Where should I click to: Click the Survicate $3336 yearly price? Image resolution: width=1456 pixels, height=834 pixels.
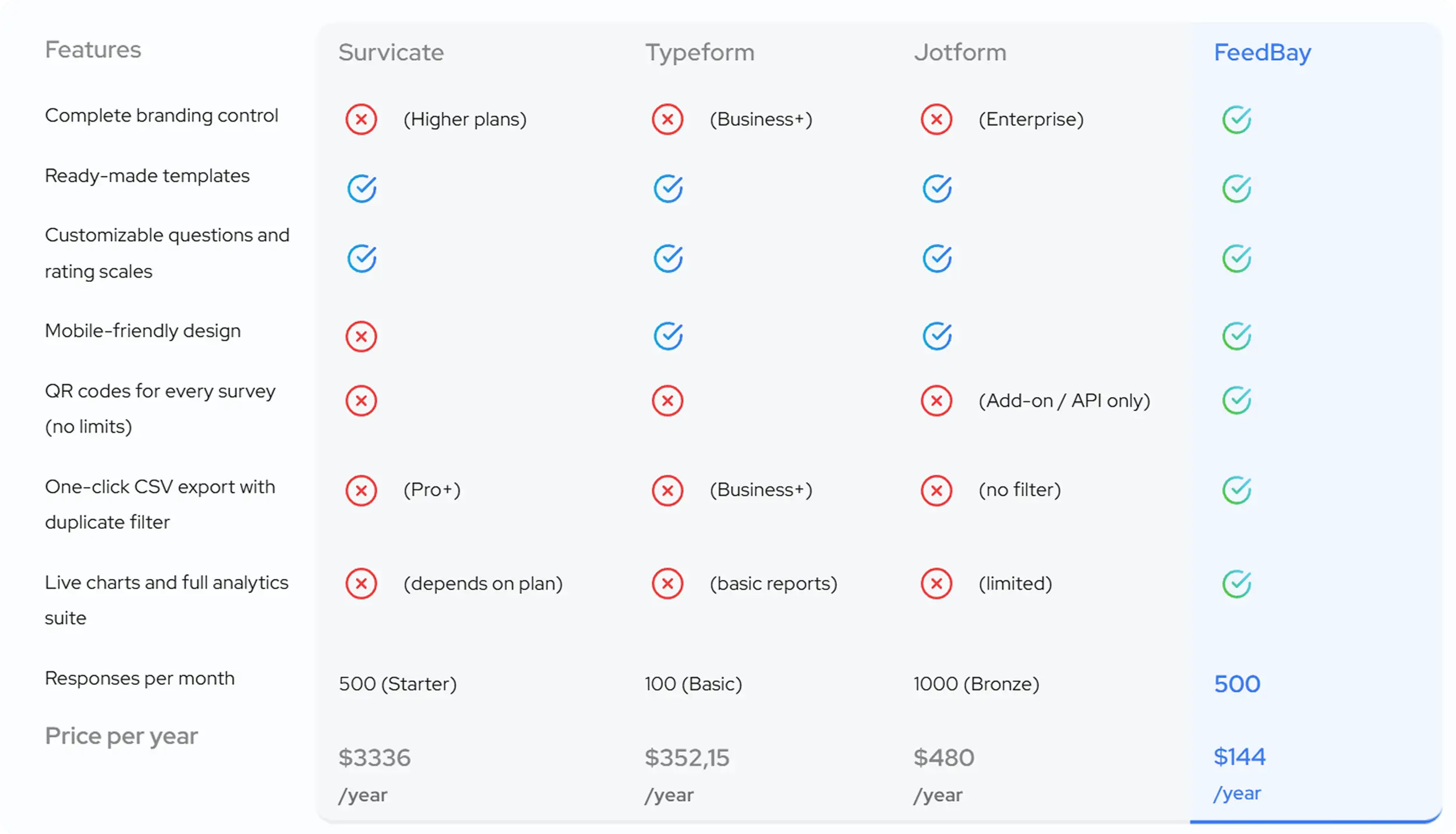click(x=374, y=758)
